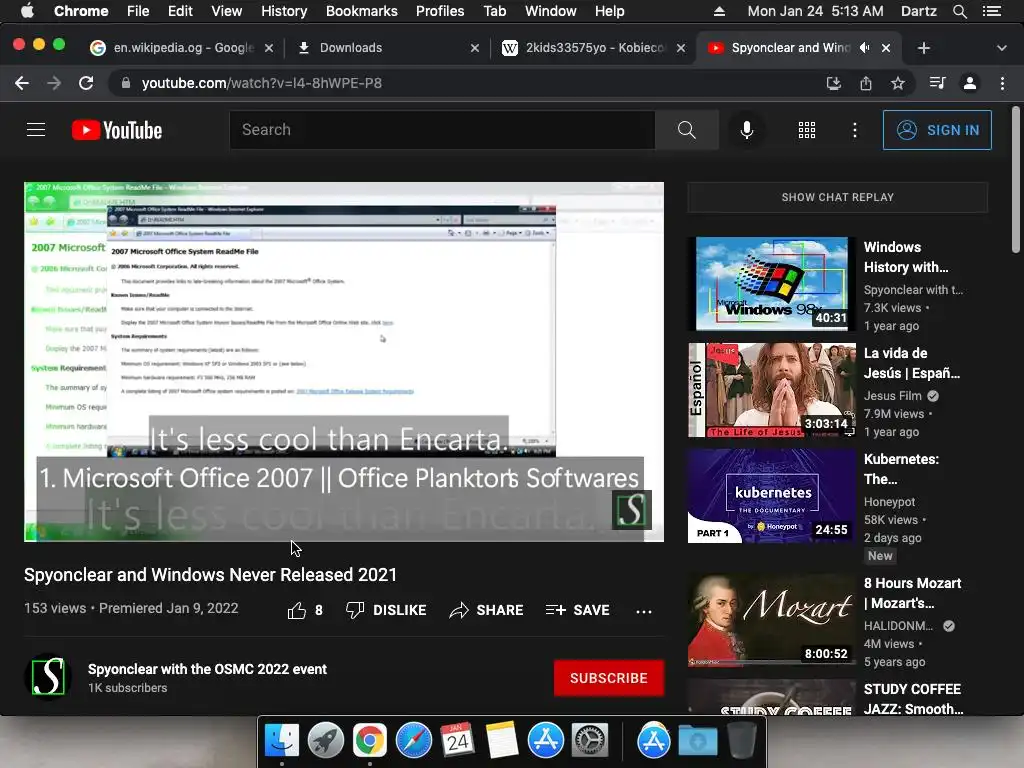Switch to en.wikipedia.og Google tab
The image size is (1024, 768).
coord(182,48)
